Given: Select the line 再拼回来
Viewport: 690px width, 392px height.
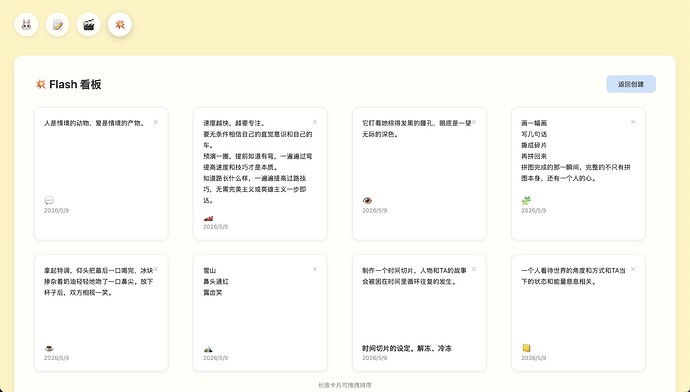Looking at the screenshot, I should tap(534, 156).
